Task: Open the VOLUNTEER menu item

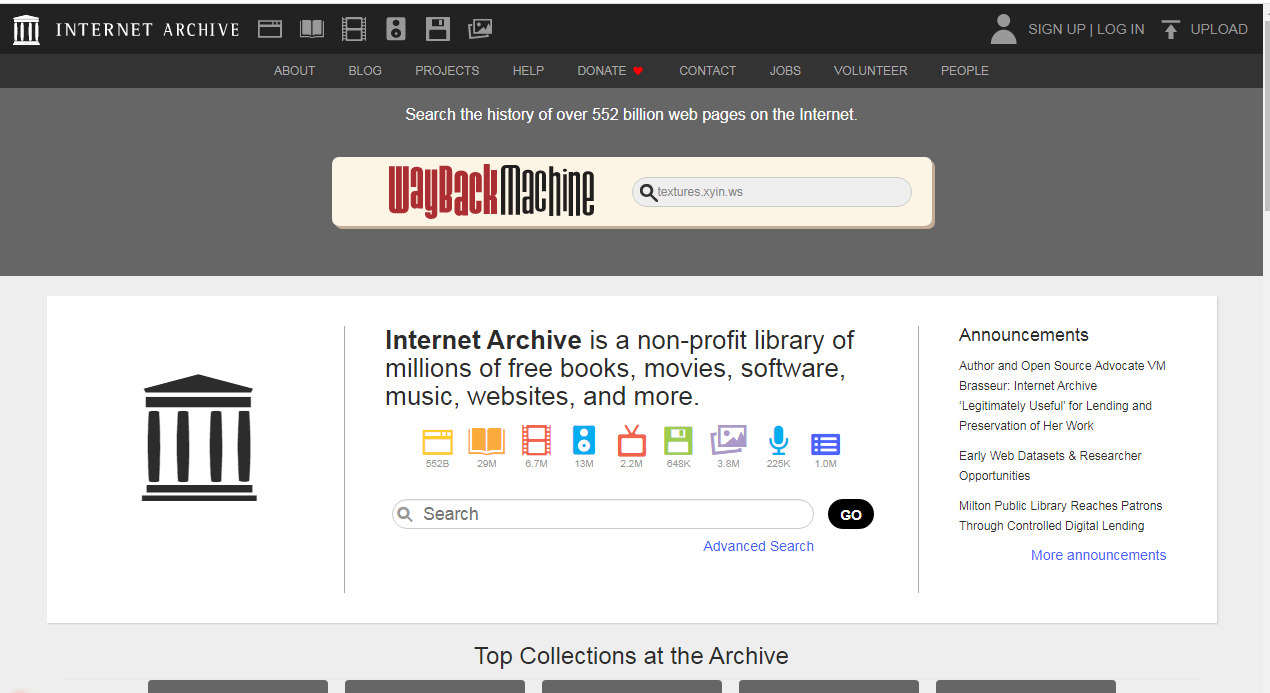Action: pyautogui.click(x=870, y=71)
